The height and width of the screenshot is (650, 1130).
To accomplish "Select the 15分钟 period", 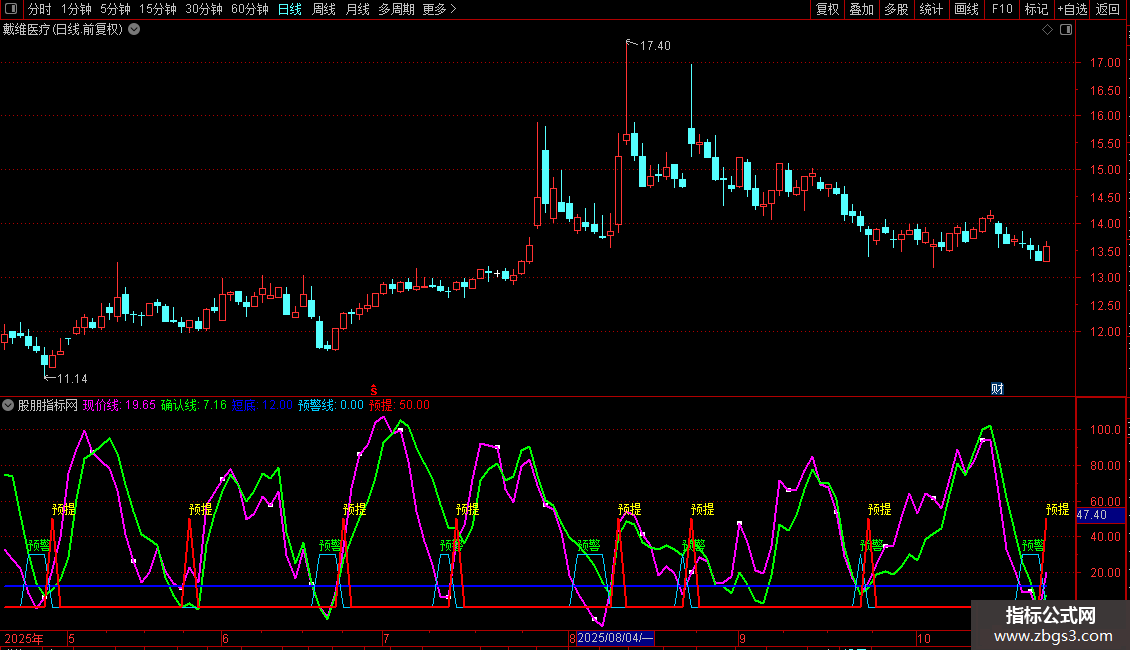I will coord(158,9).
